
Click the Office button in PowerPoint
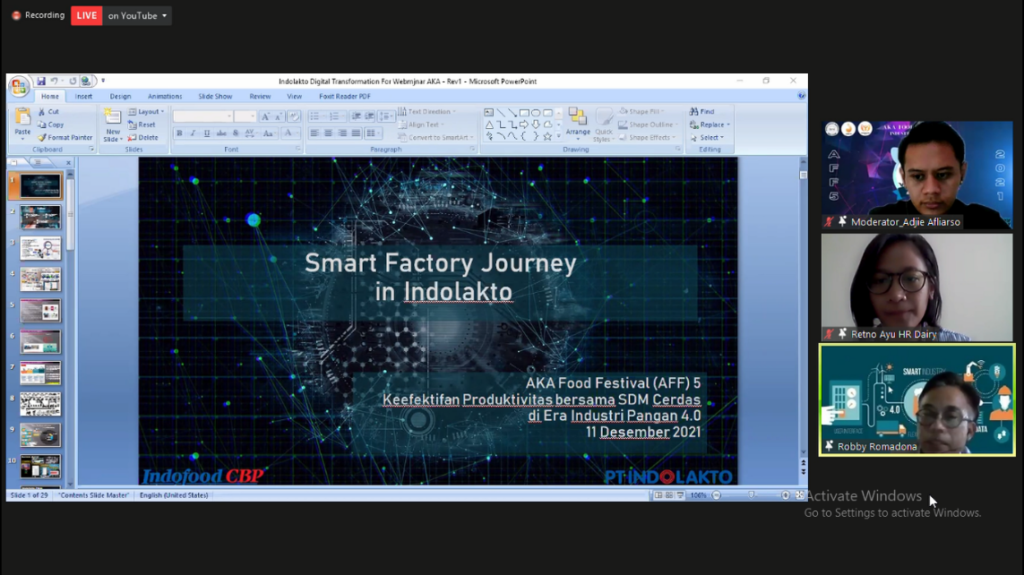tap(19, 86)
